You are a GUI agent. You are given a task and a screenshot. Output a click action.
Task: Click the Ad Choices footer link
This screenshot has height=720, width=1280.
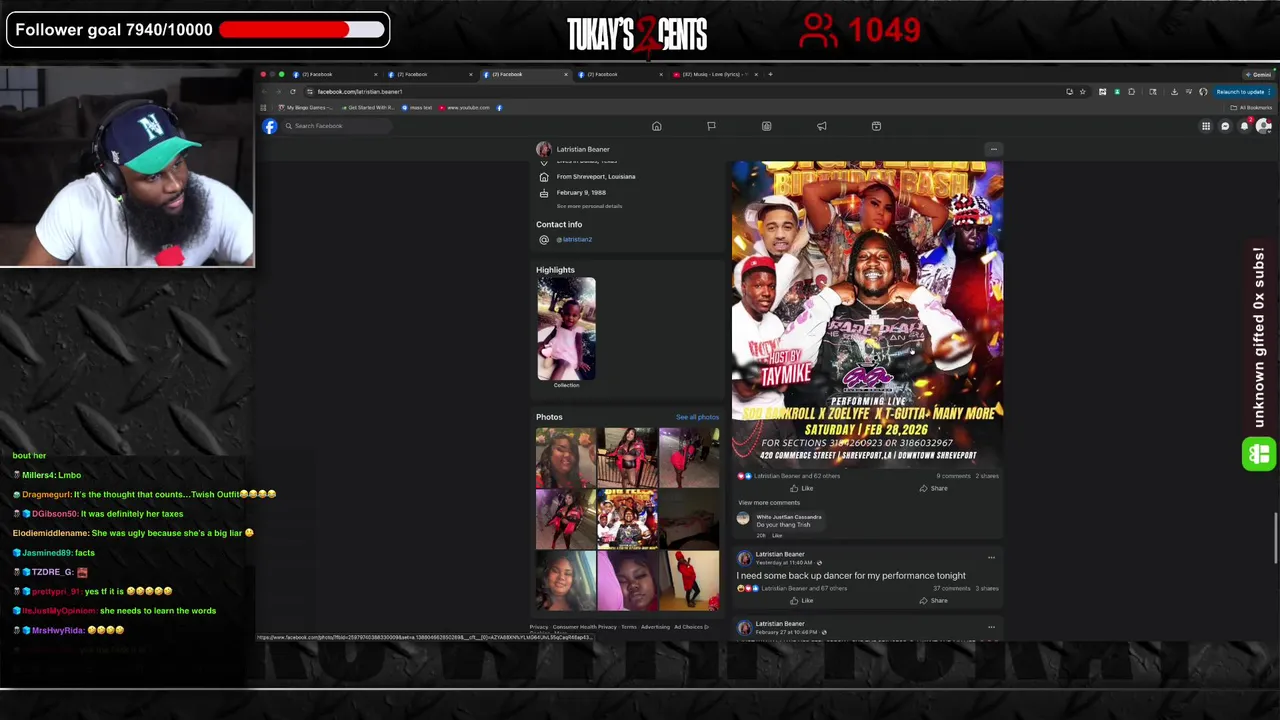[x=689, y=627]
